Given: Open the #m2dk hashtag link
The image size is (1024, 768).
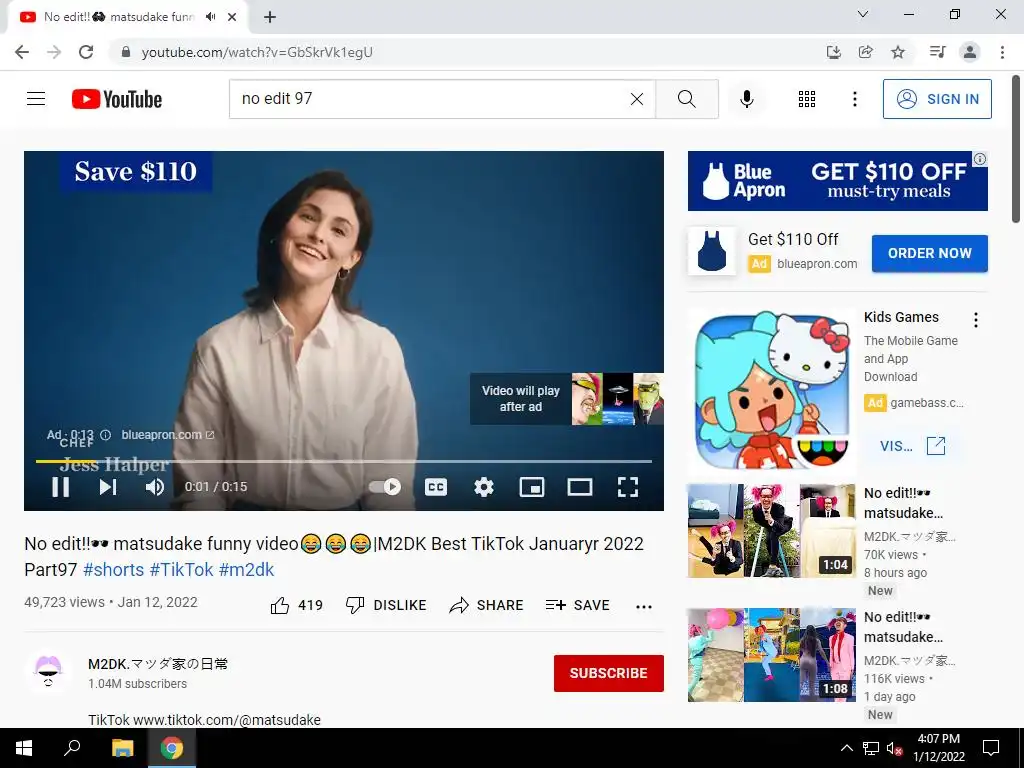Looking at the screenshot, I should click(x=246, y=569).
